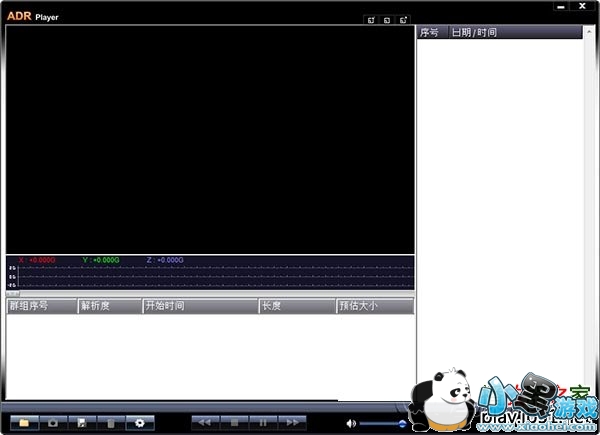The height and width of the screenshot is (435, 600).
Task: Sort by the 序号 column header
Action: [x=433, y=33]
